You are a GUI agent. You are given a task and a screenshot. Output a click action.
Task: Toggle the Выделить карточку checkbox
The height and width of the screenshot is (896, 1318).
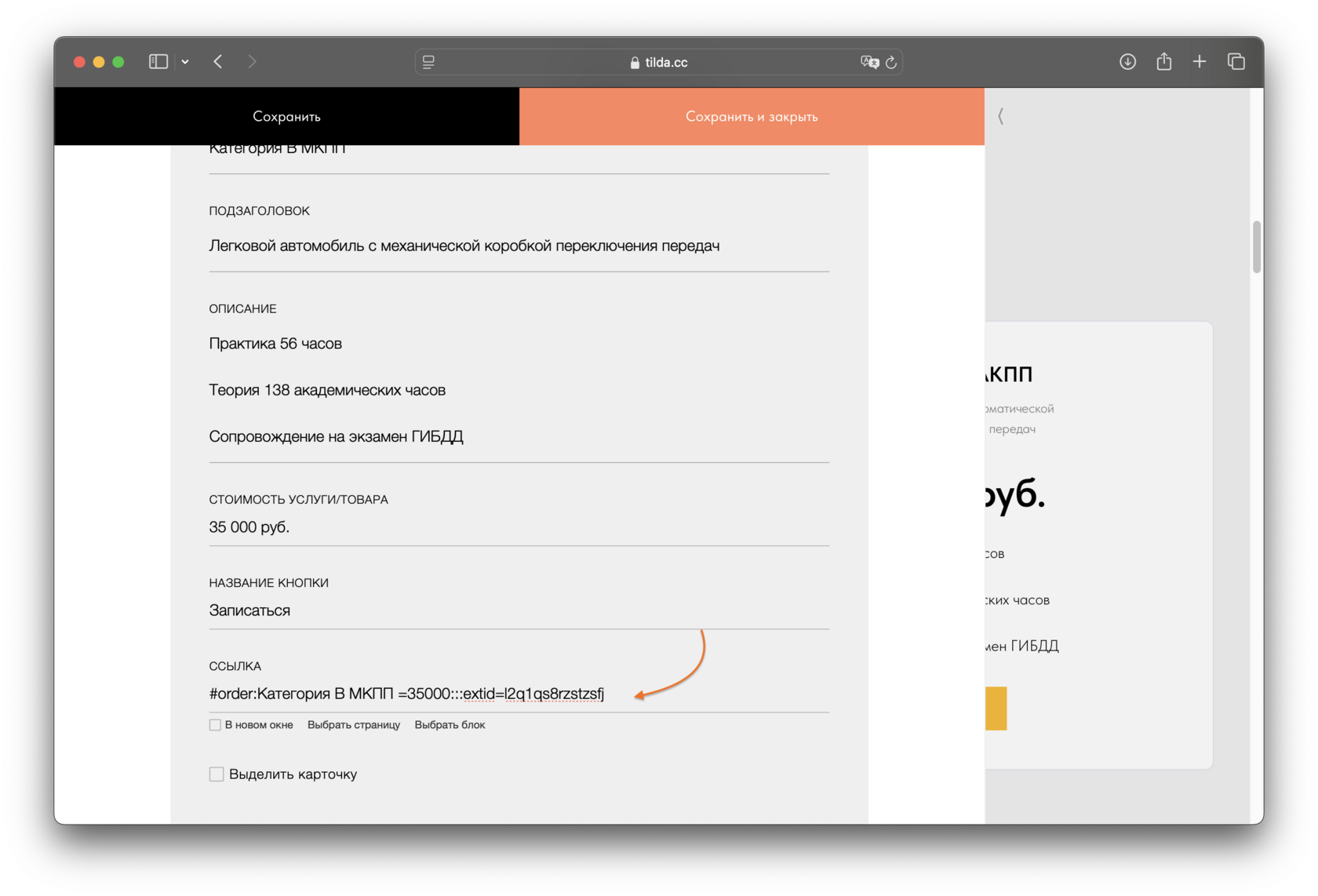pyautogui.click(x=217, y=774)
